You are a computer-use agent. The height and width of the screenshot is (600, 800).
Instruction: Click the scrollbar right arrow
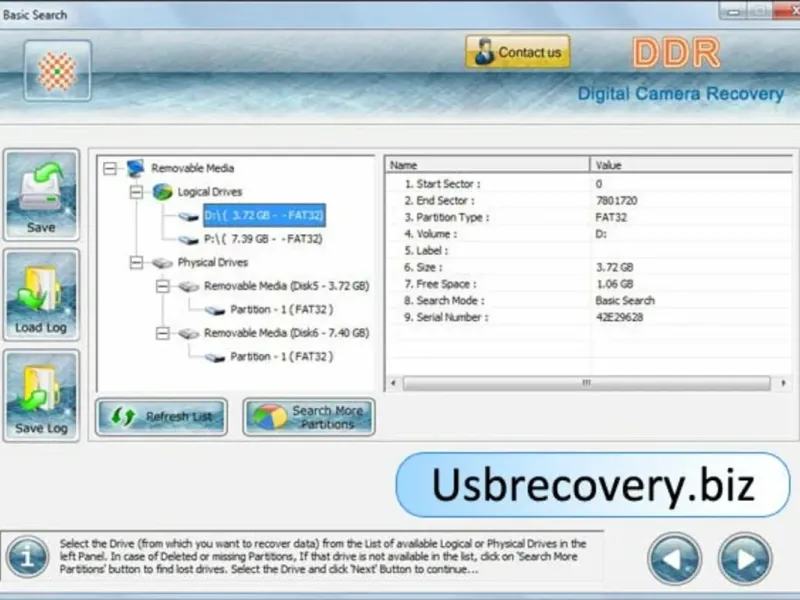pos(783,383)
